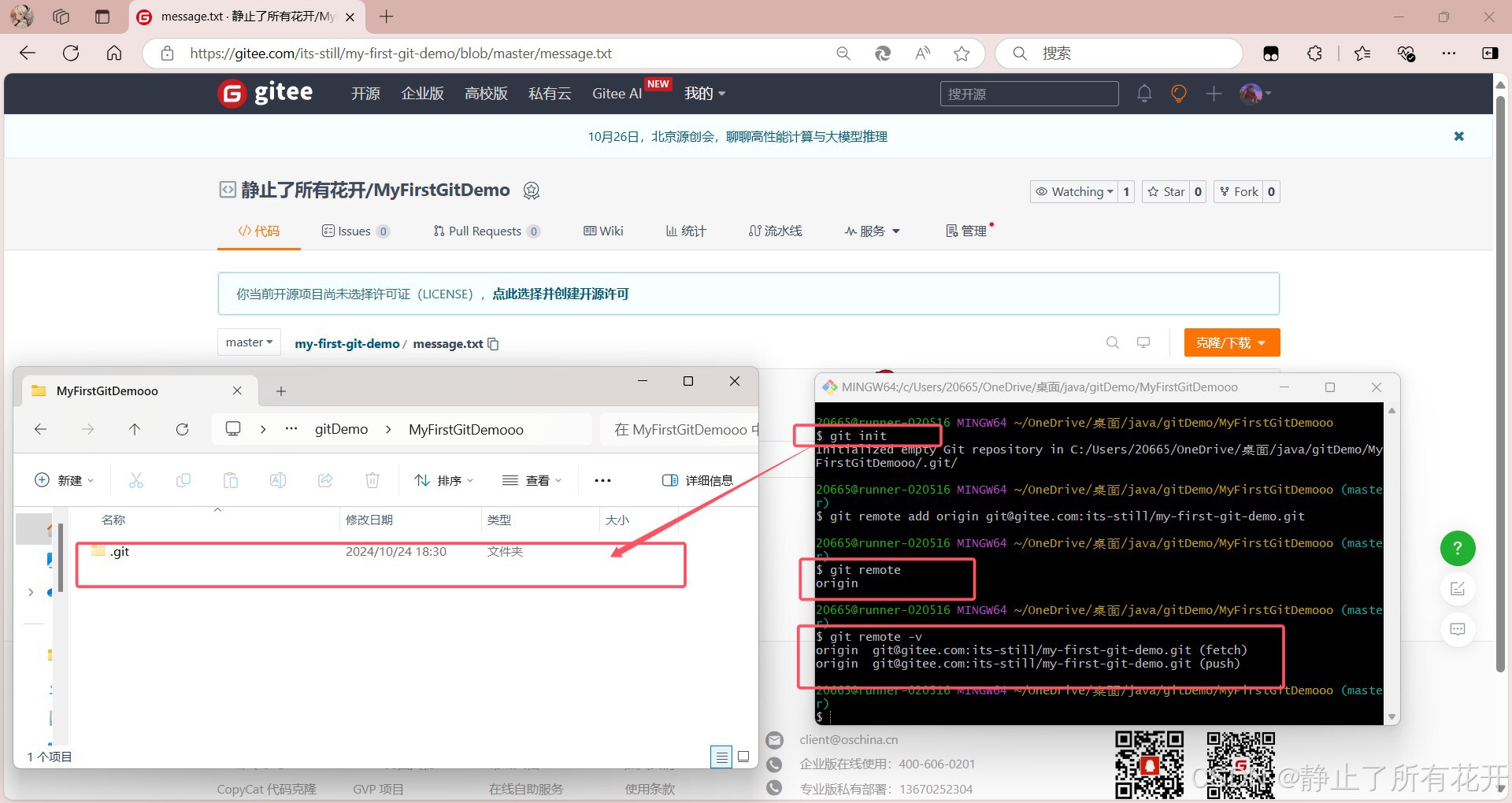
Task: Click Explorer up directory arrow
Action: 135,429
